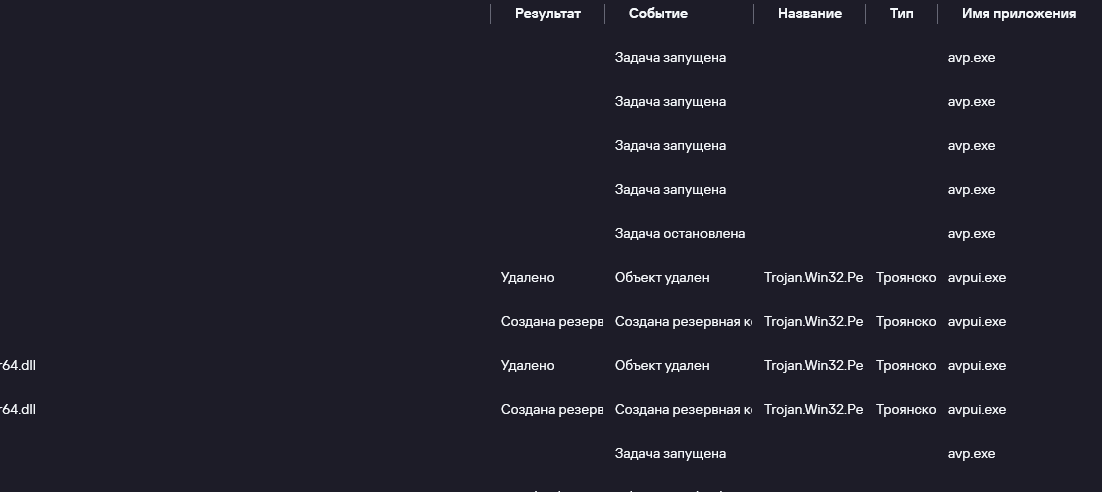Click the first "Объект удален" event cell
1102x492 pixels.
[662, 278]
